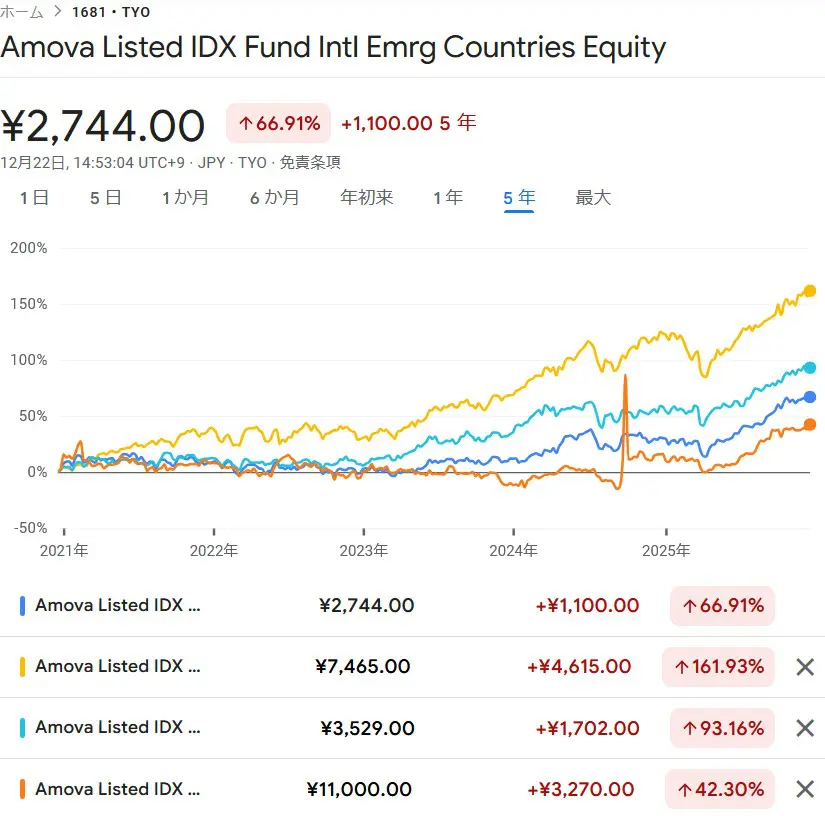
Task: Switch chart to 6か月 range
Action: [x=274, y=198]
